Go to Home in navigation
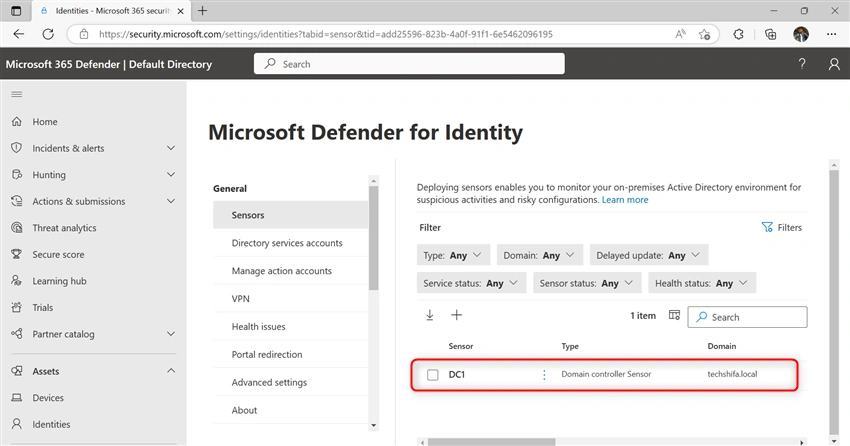 tap(44, 122)
